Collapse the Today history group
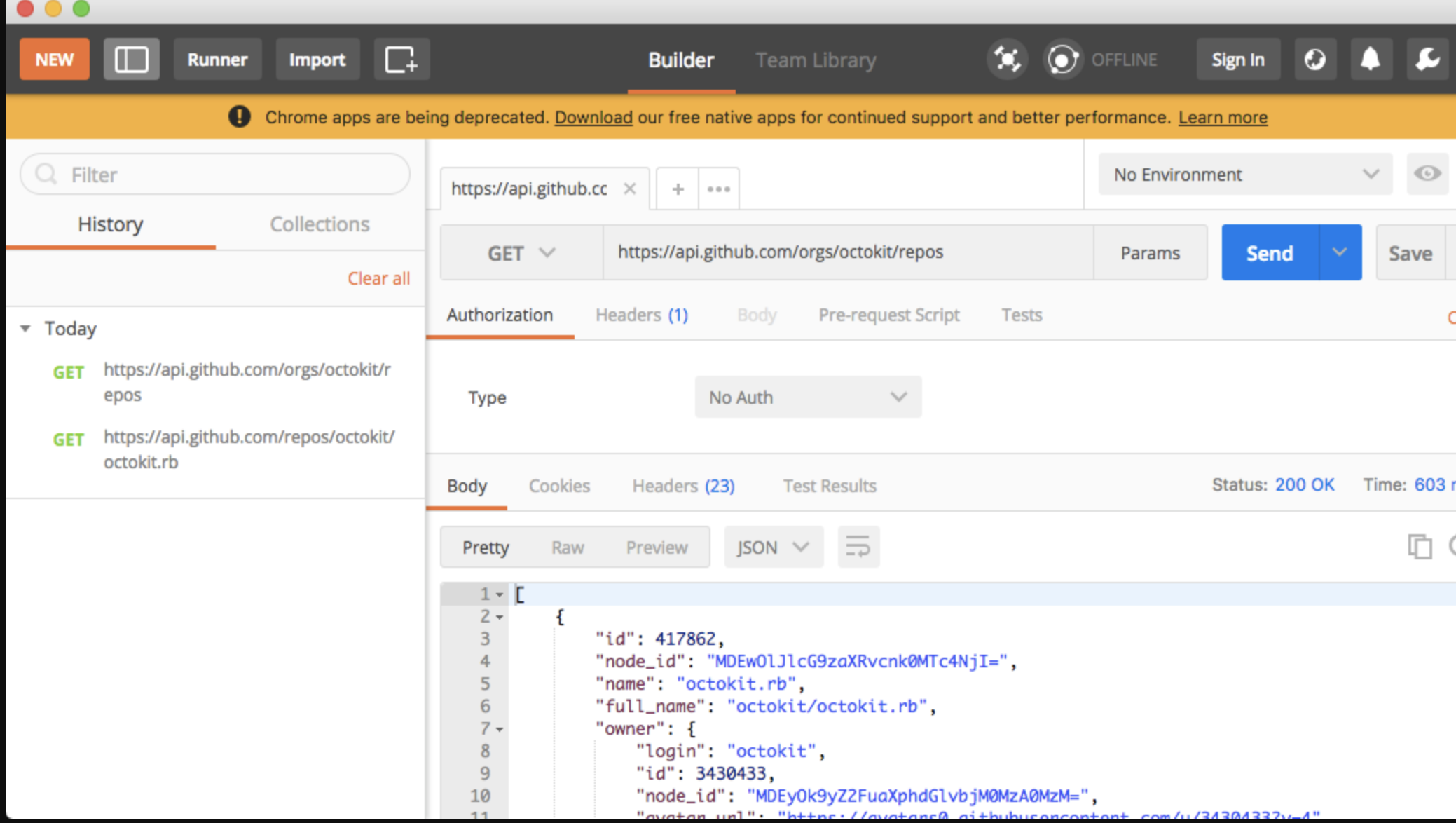The height and width of the screenshot is (823, 1456). click(x=26, y=328)
